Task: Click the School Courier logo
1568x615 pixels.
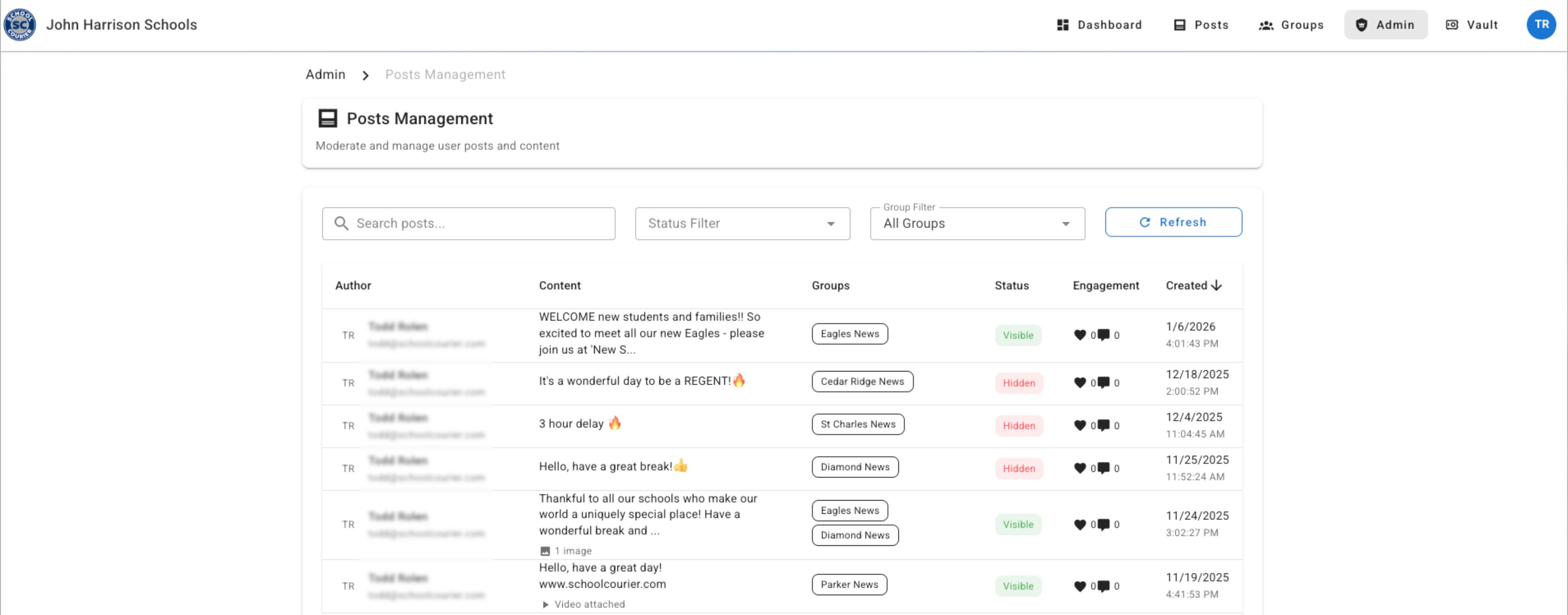Action: tap(19, 25)
